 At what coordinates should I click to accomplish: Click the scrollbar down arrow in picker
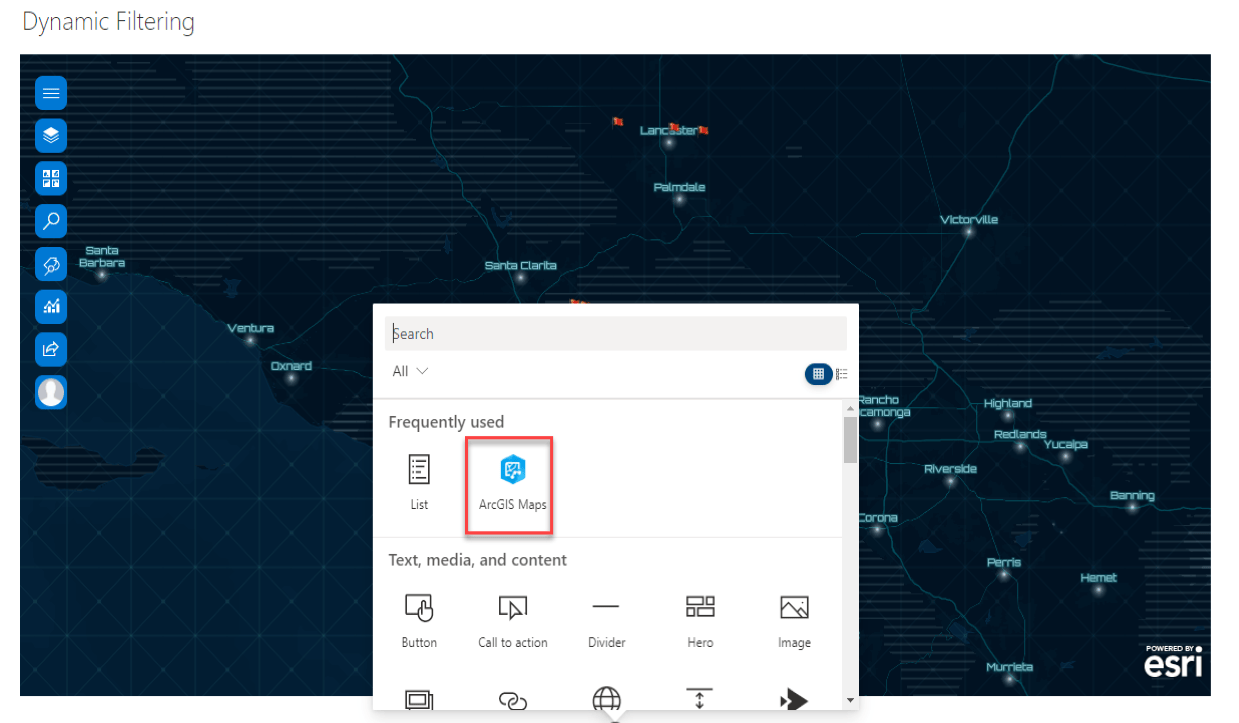(x=851, y=700)
